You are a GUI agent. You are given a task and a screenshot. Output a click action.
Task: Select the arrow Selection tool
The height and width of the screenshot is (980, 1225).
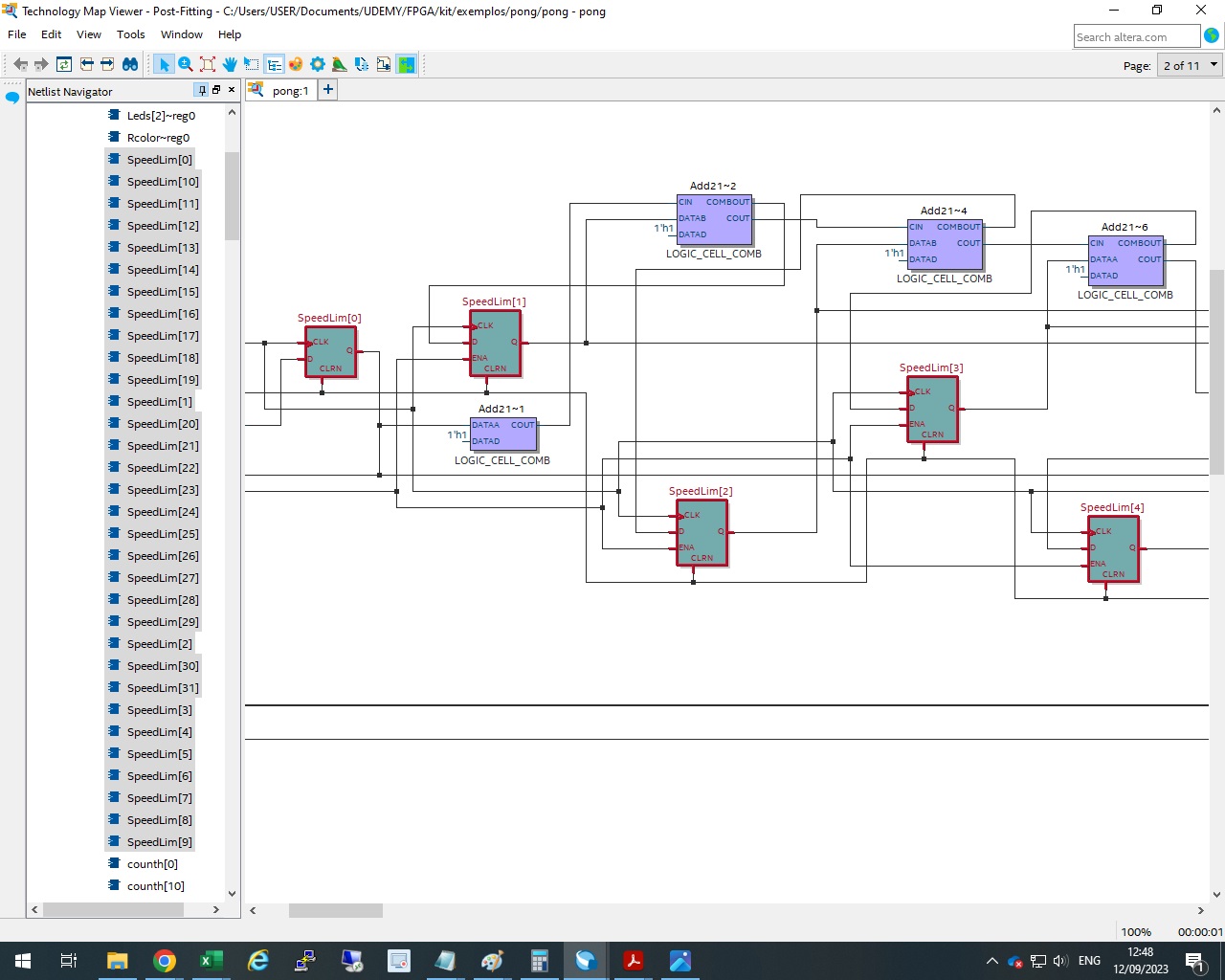tap(163, 64)
